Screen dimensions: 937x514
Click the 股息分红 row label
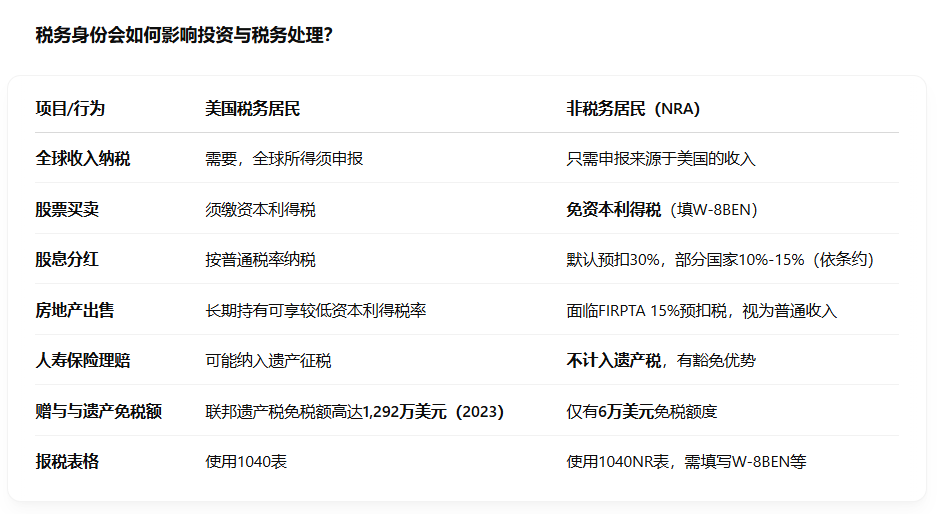coord(67,259)
